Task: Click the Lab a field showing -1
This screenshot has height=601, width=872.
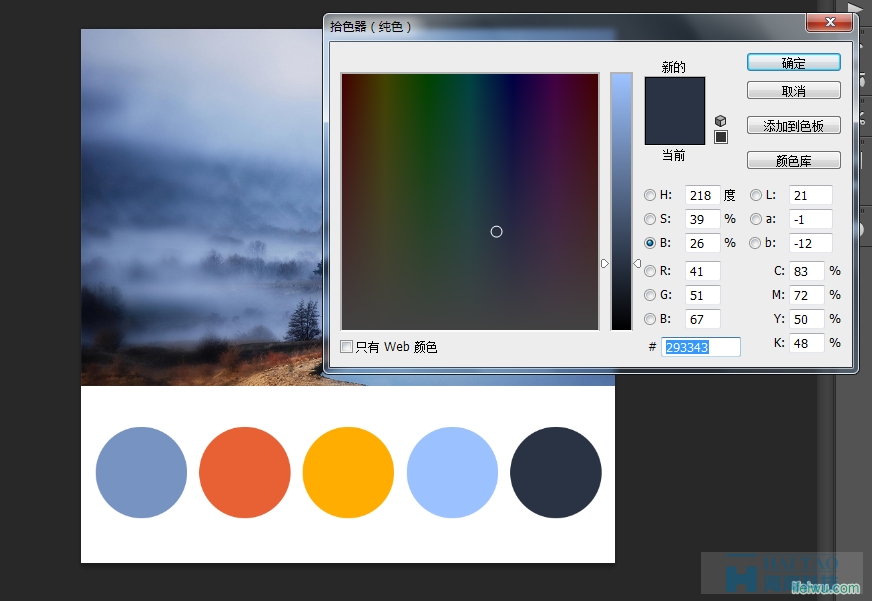Action: [x=810, y=219]
